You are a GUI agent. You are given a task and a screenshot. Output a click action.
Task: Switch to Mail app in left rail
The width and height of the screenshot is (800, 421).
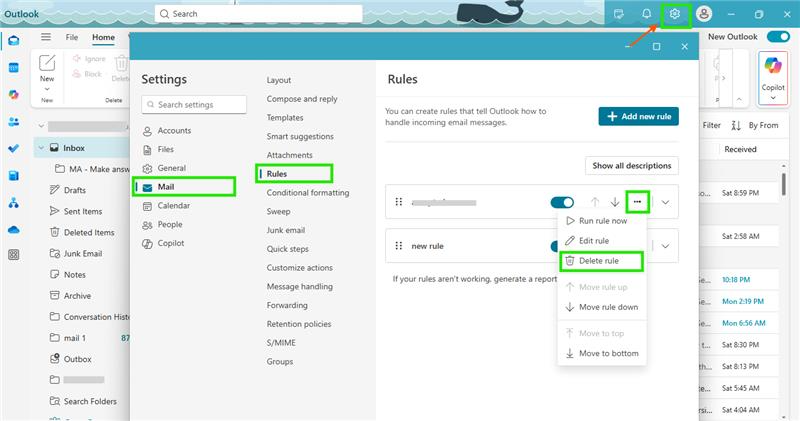pos(14,41)
